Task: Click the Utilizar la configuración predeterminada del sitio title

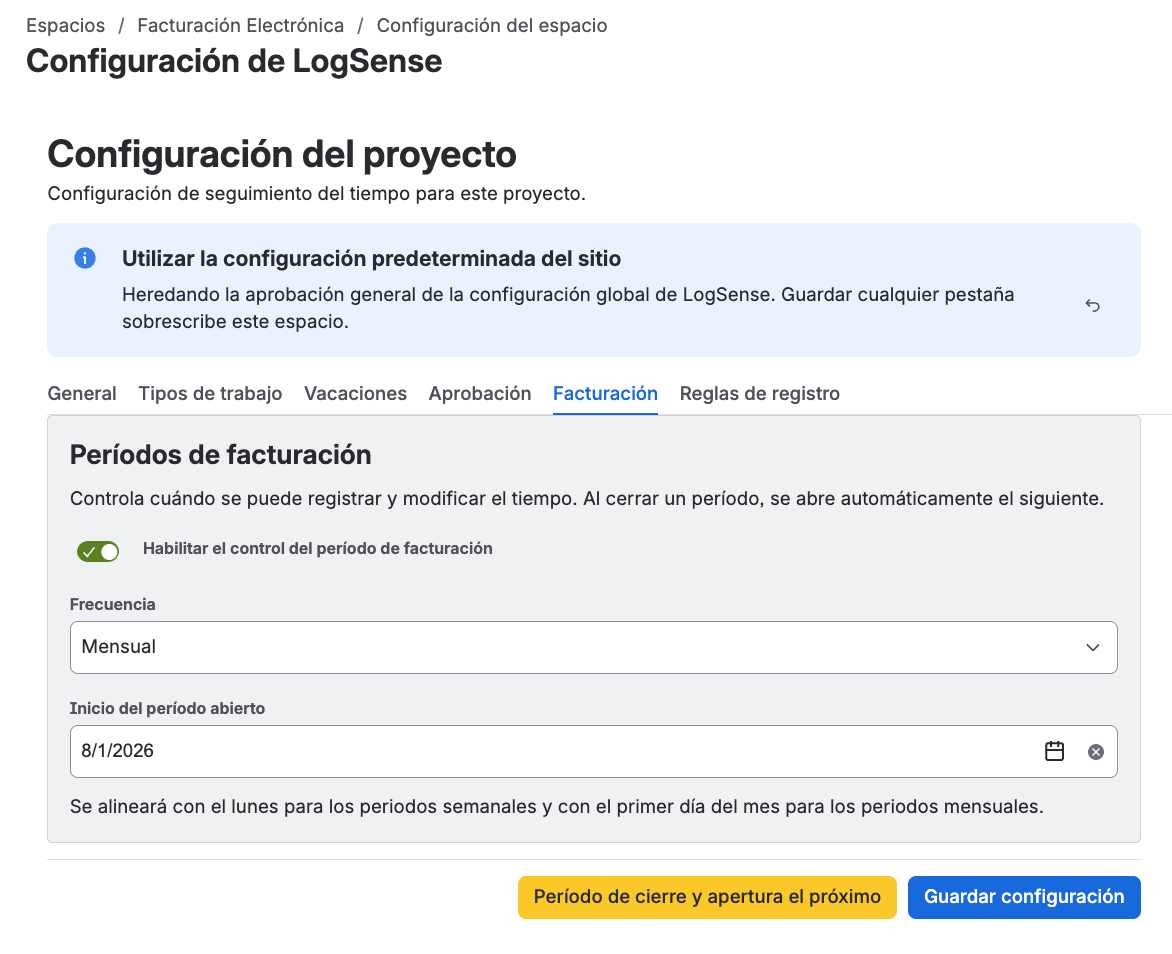Action: [x=371, y=259]
